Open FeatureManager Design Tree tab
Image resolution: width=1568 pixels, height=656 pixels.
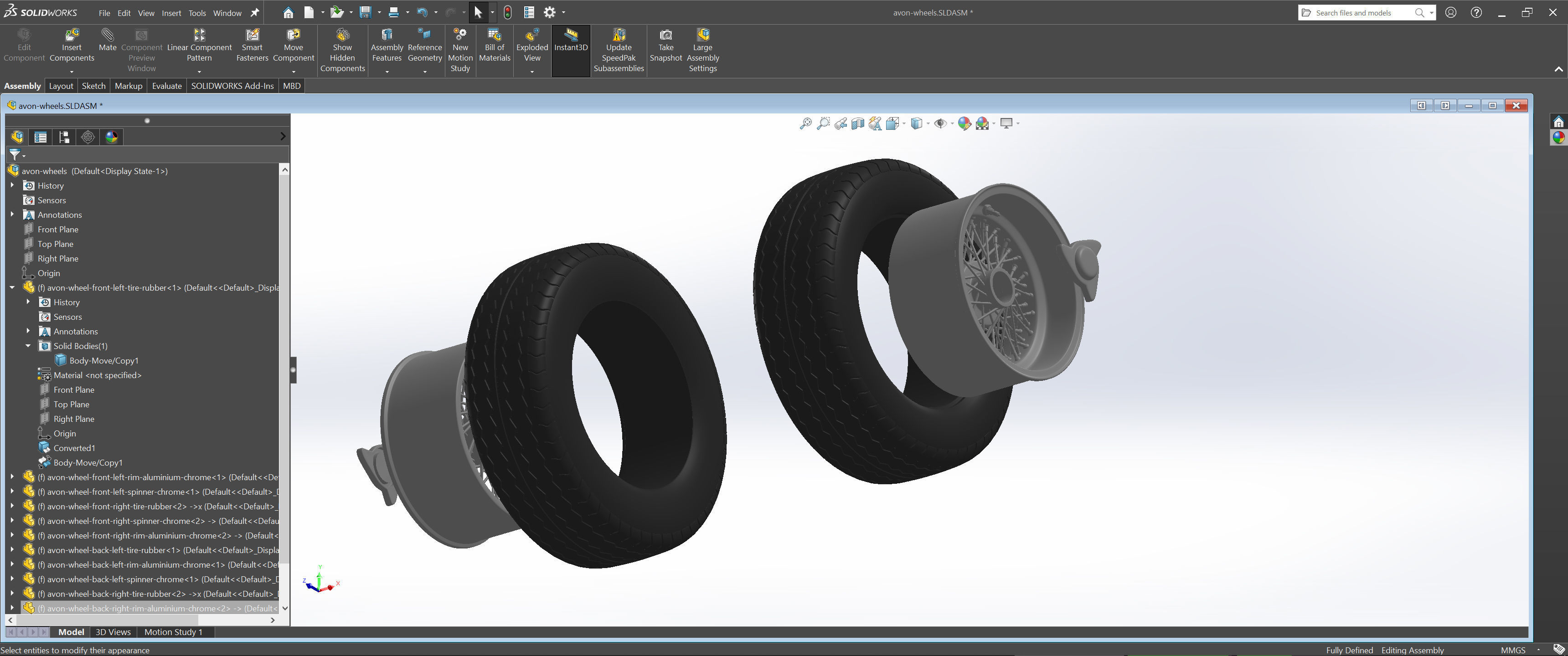tap(17, 137)
